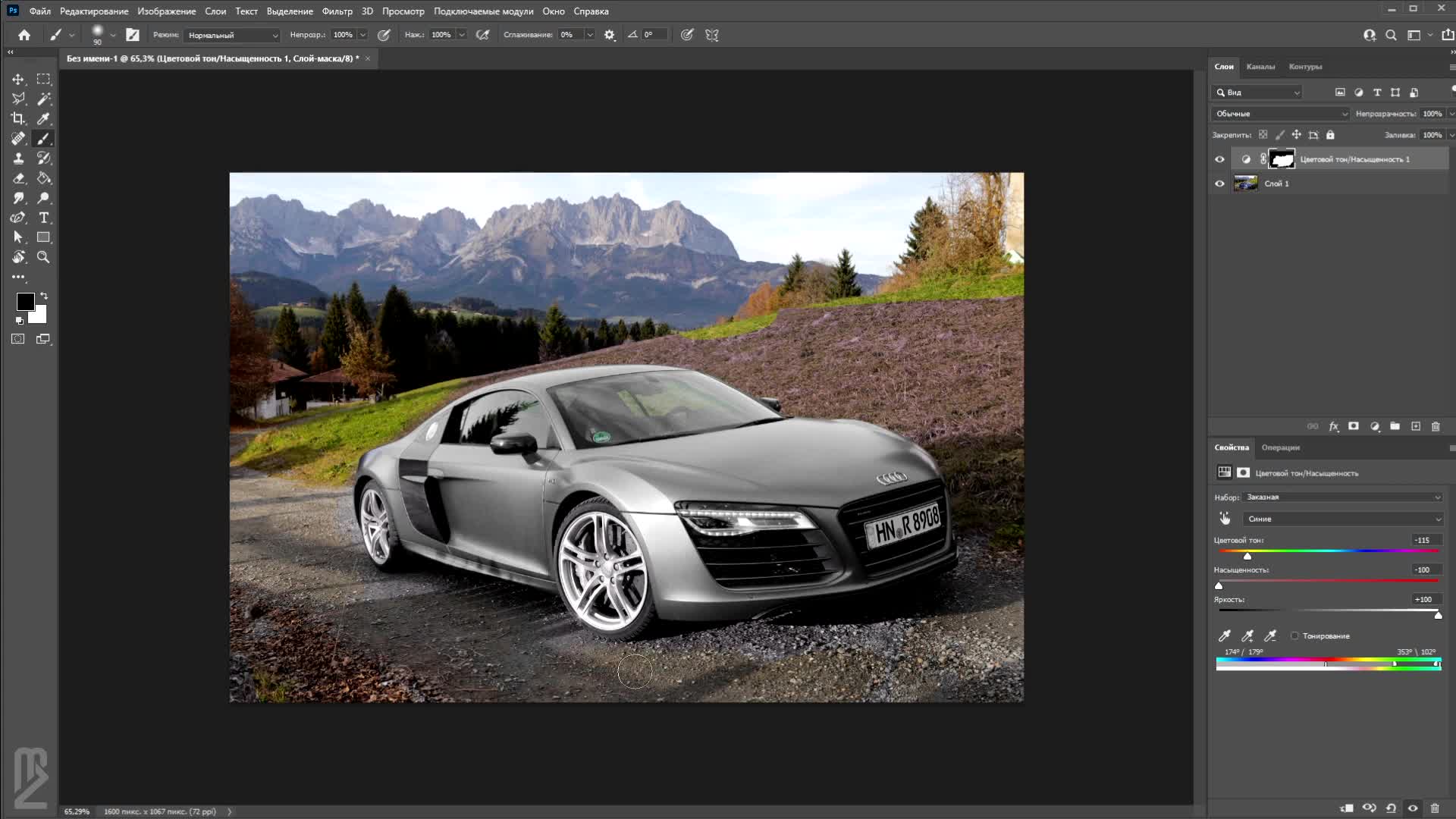Open the Обычные blend mode dropdown
1456x819 pixels.
click(x=1280, y=114)
